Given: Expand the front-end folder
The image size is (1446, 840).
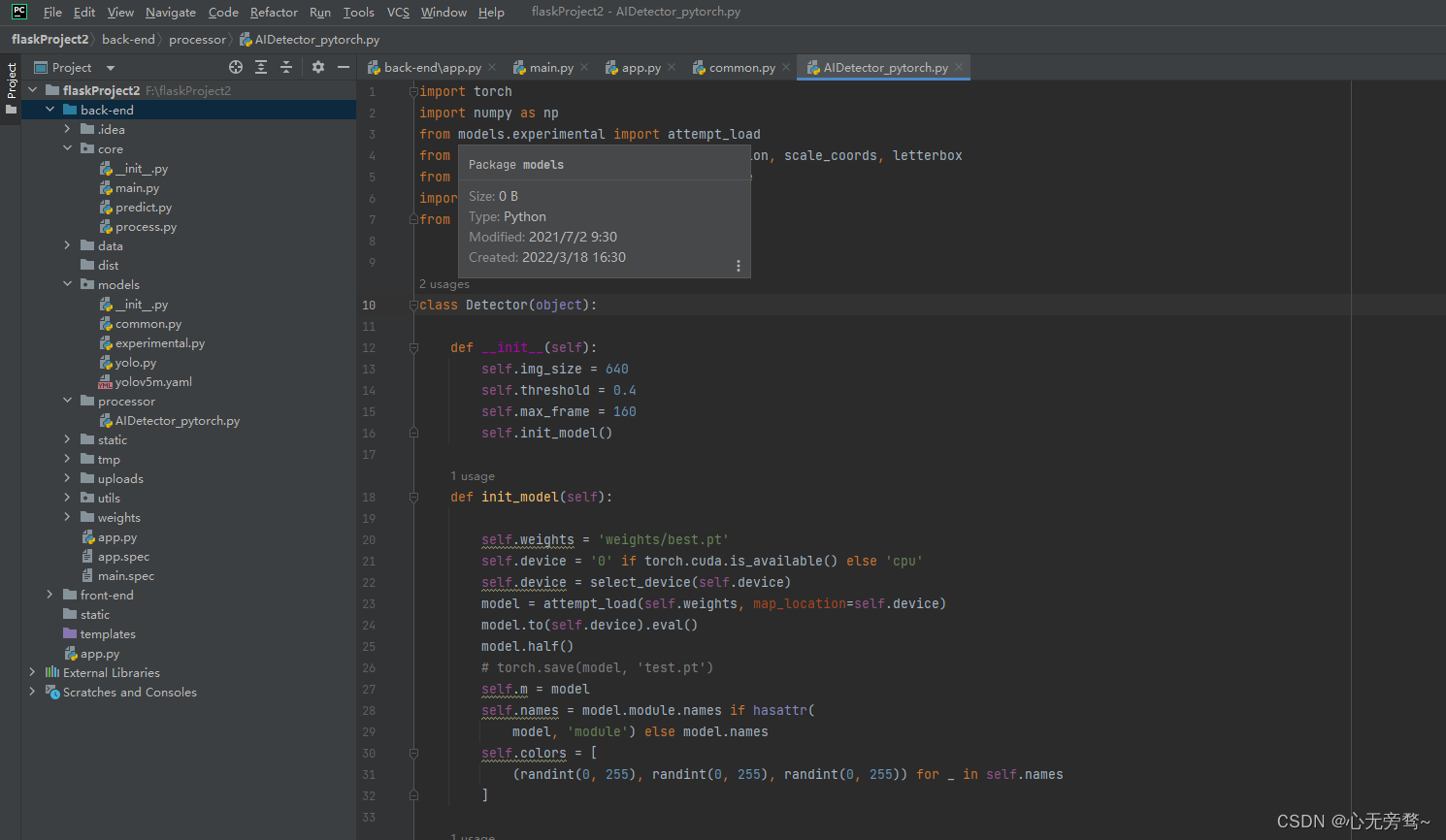Looking at the screenshot, I should [49, 595].
